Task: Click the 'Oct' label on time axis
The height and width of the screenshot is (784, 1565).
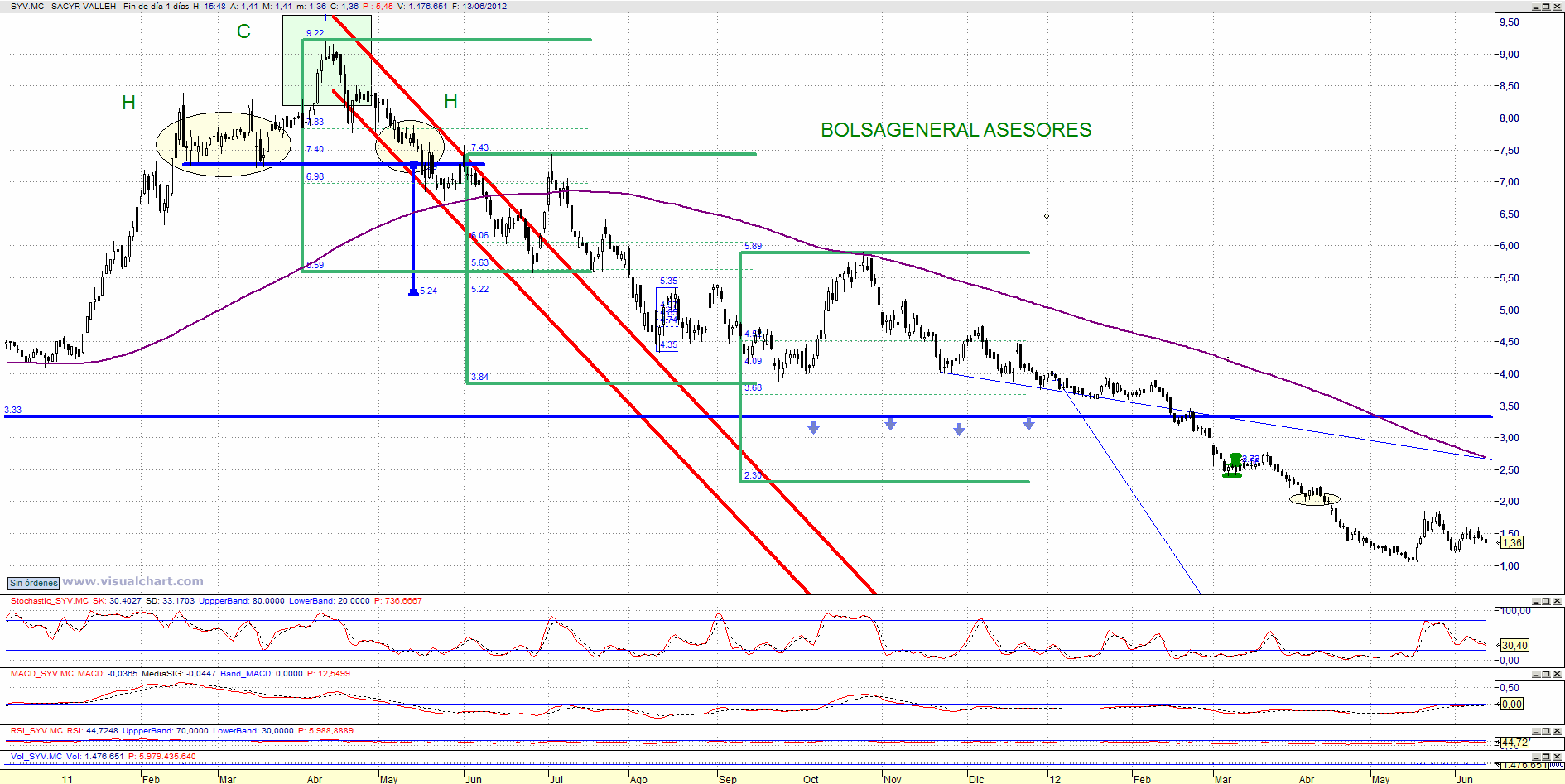Action: coord(811,779)
